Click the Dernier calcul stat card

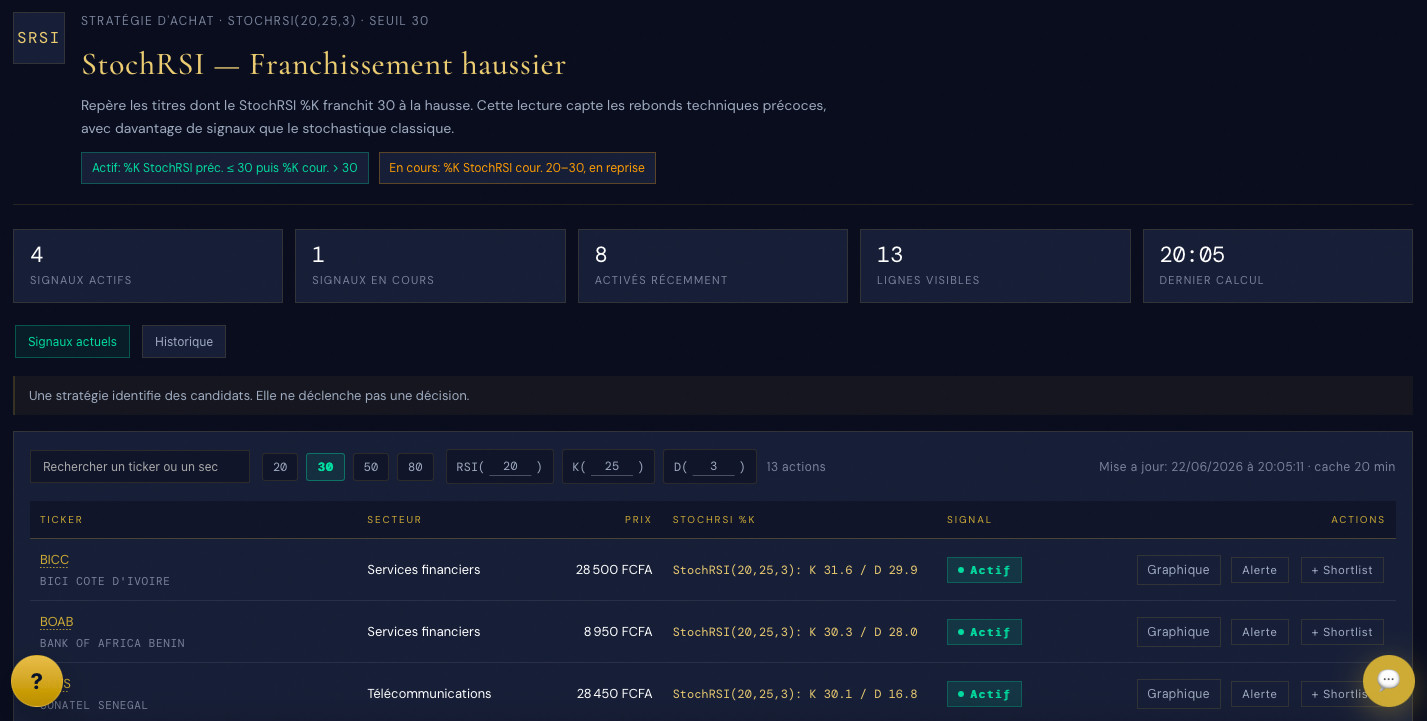click(x=1278, y=266)
